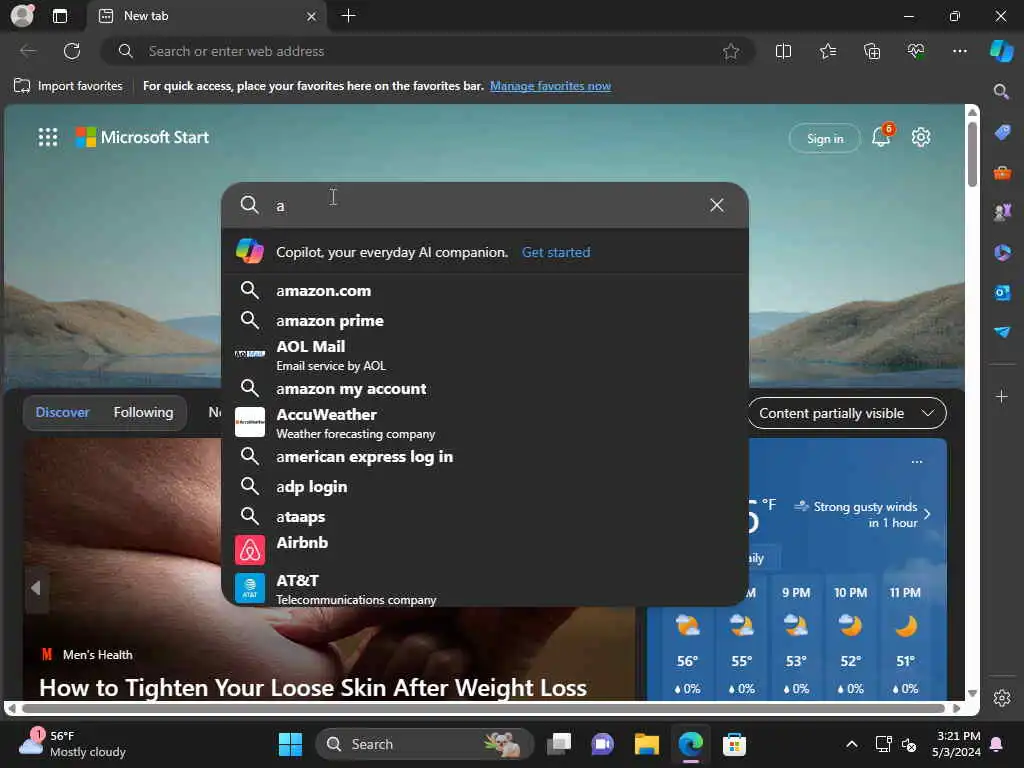Open Outlook in sidebar

1002,293
